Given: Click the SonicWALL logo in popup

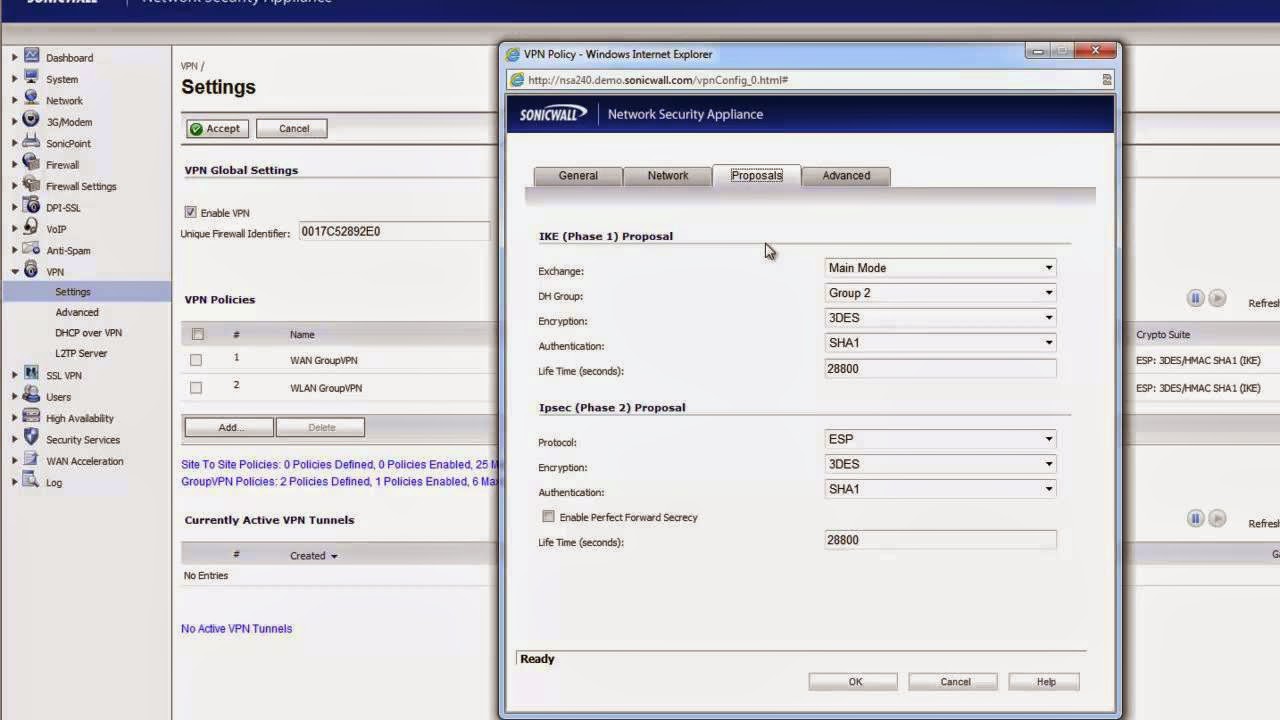Looking at the screenshot, I should 553,114.
